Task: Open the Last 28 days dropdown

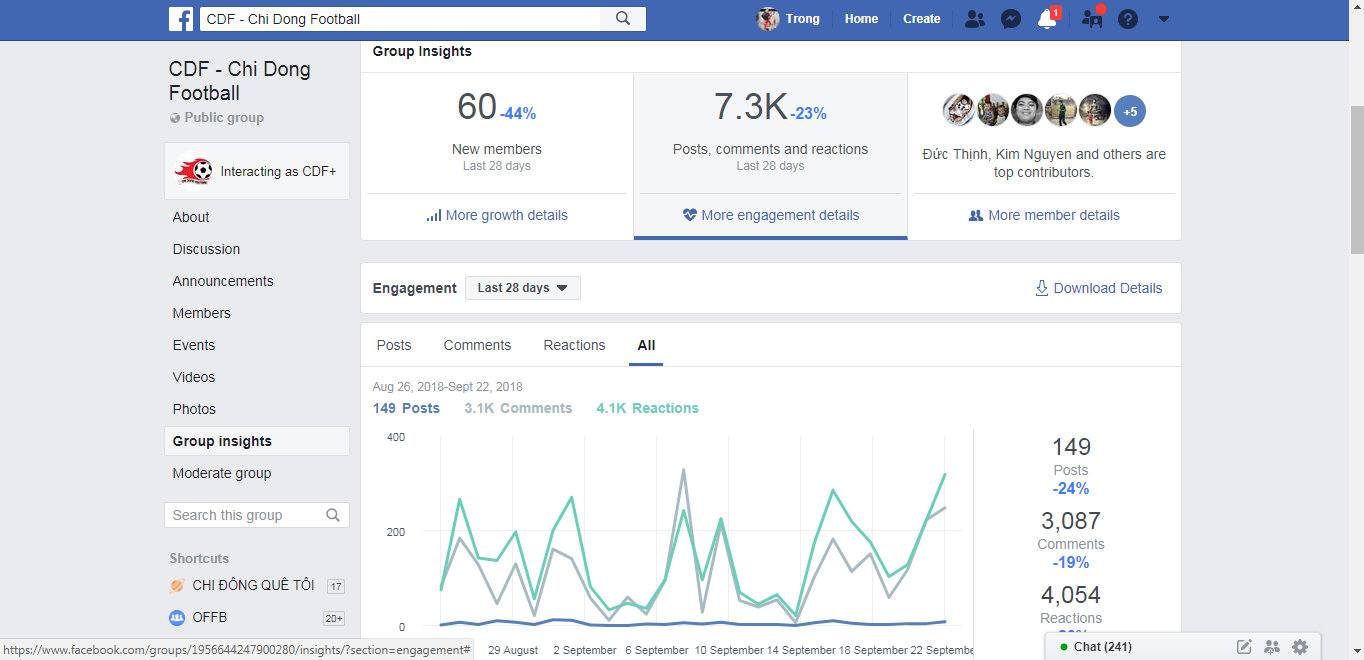Action: (523, 288)
